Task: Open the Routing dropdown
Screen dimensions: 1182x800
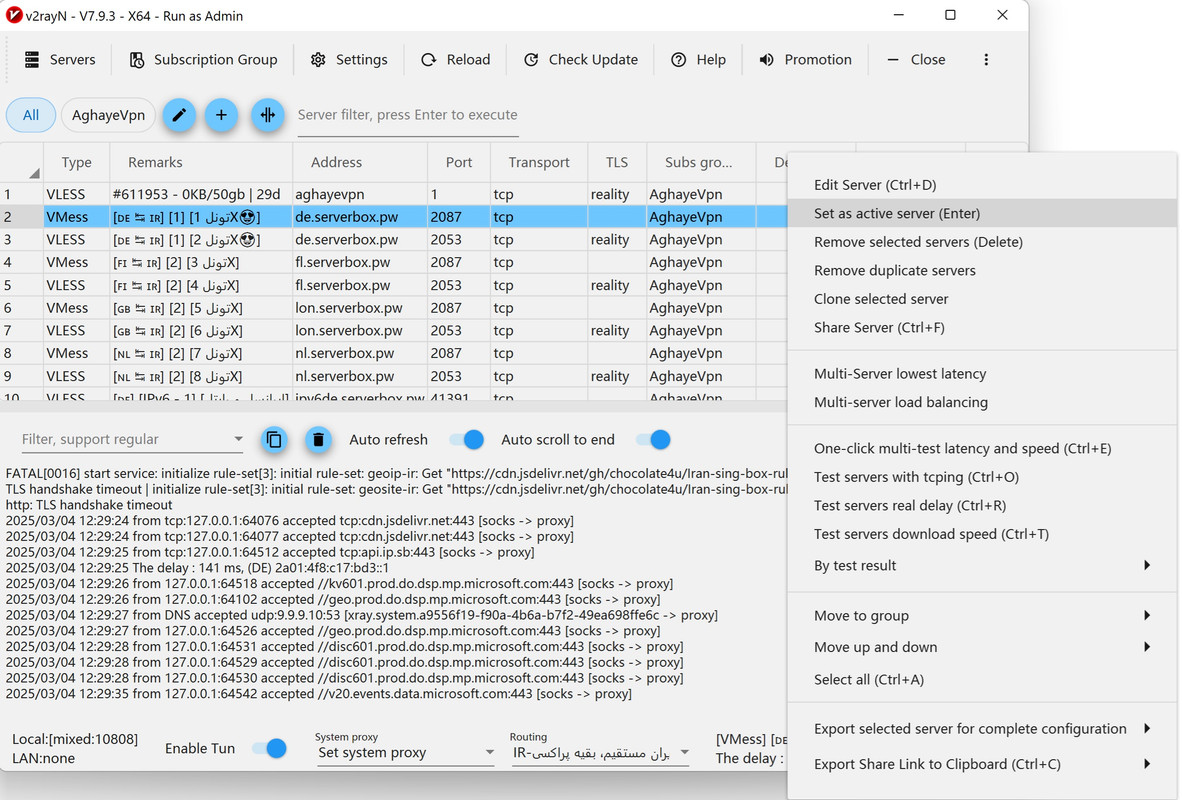Action: point(600,752)
